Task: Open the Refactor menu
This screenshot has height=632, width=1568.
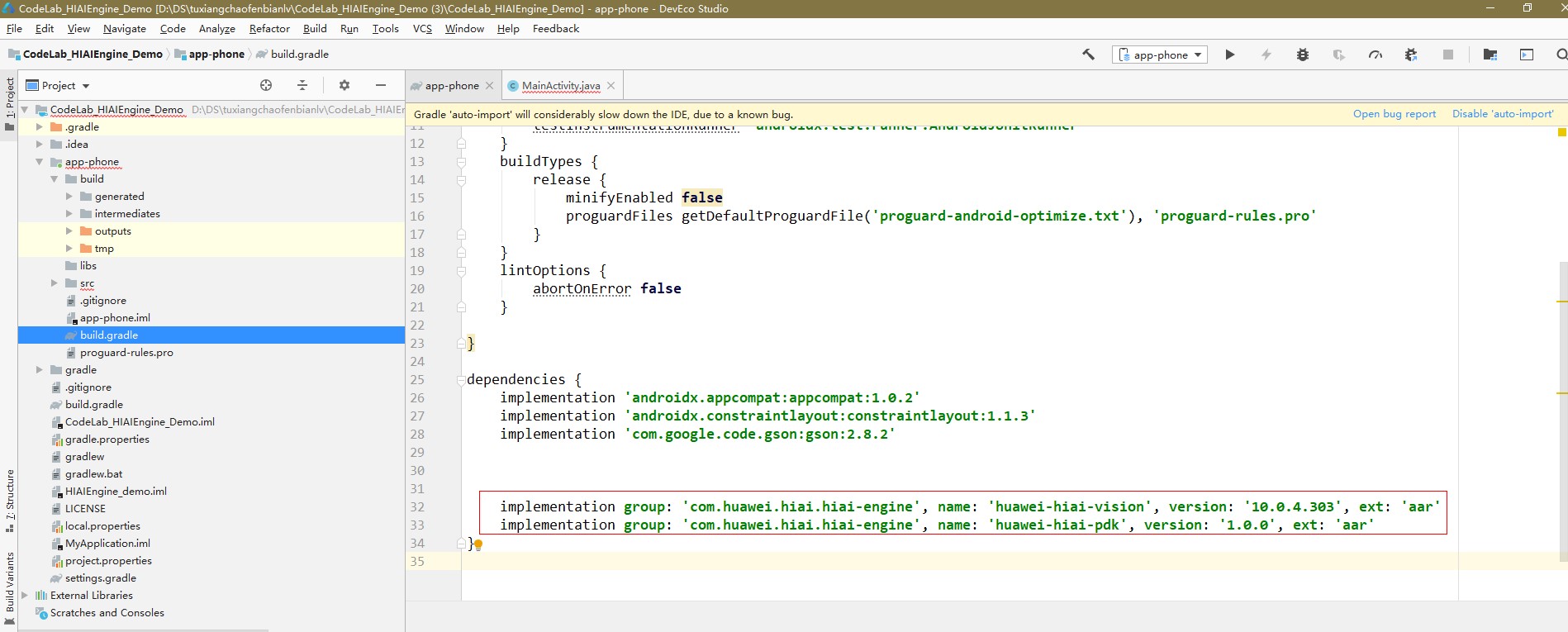Action: [x=269, y=28]
